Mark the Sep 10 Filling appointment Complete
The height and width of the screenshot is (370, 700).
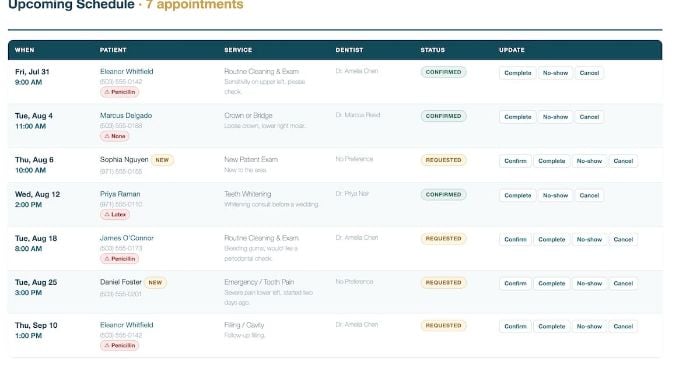[x=552, y=327]
